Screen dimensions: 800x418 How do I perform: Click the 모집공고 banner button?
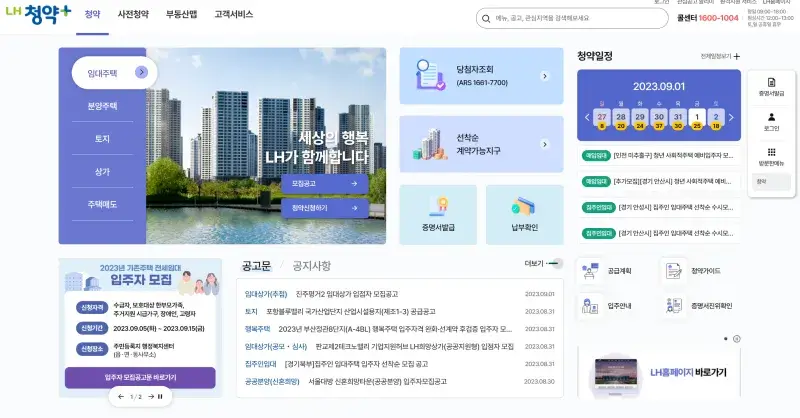coord(324,184)
